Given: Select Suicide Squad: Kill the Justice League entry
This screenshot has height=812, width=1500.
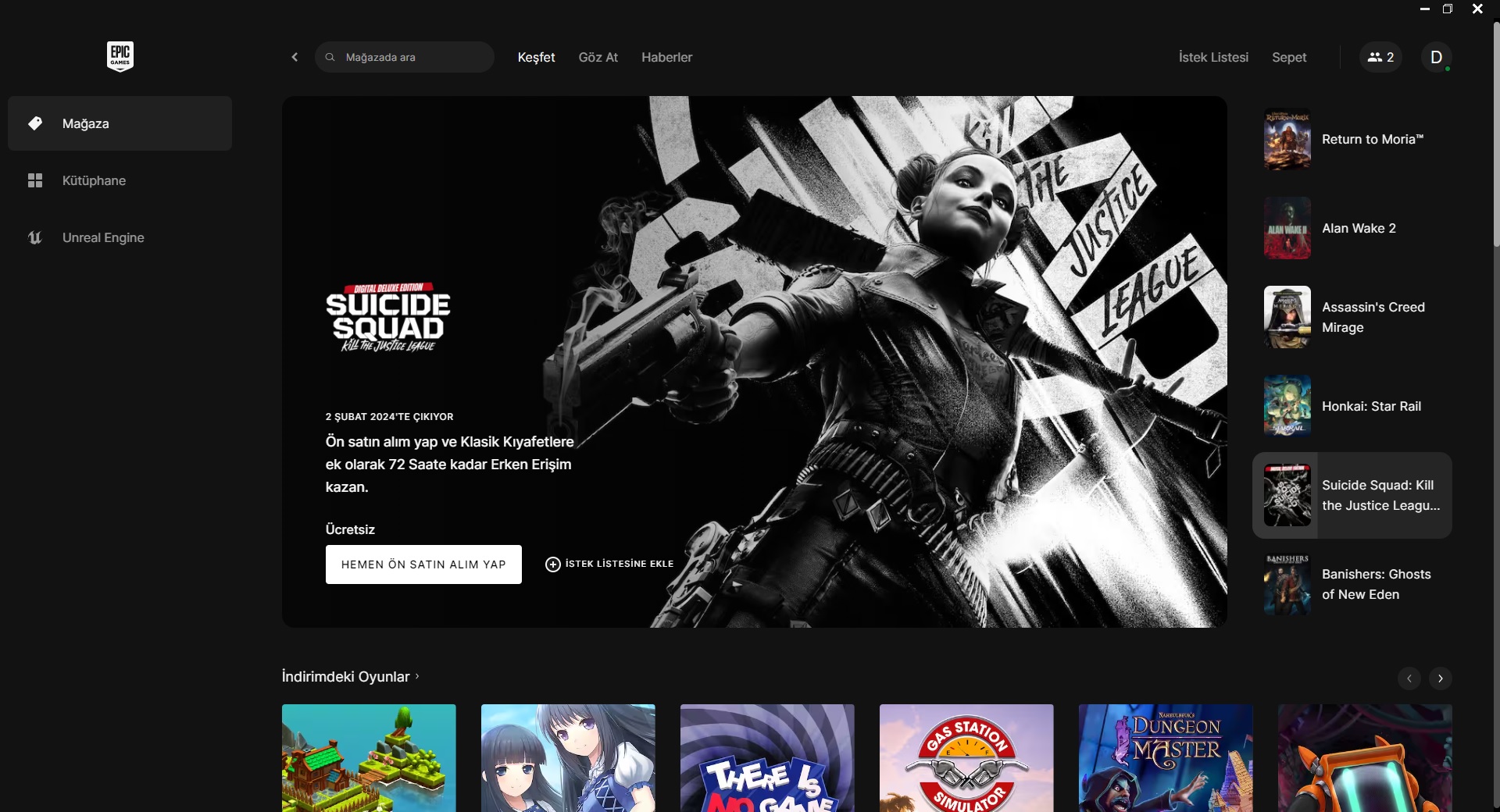Looking at the screenshot, I should (x=1352, y=495).
